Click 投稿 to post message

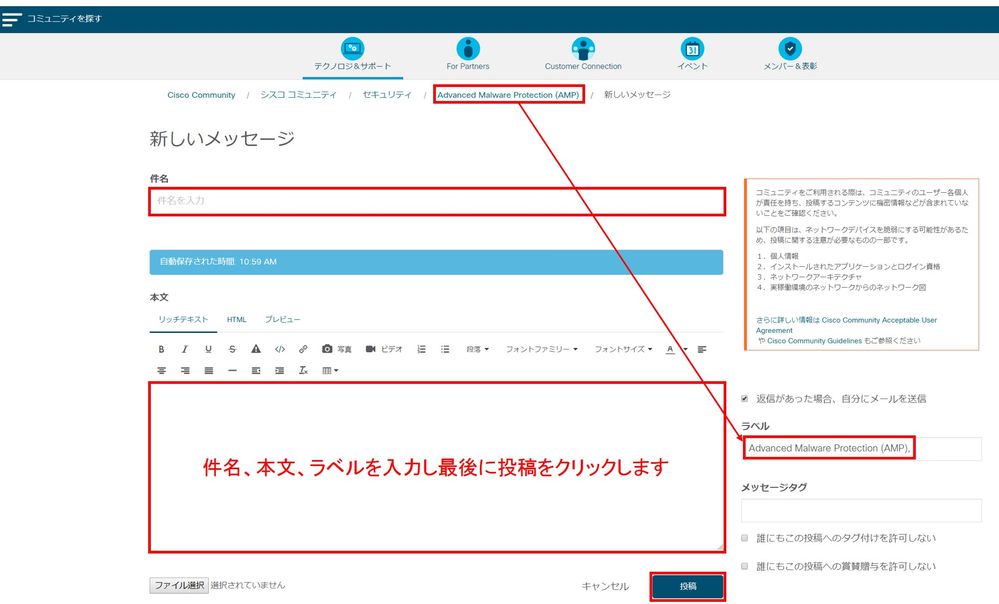687,587
